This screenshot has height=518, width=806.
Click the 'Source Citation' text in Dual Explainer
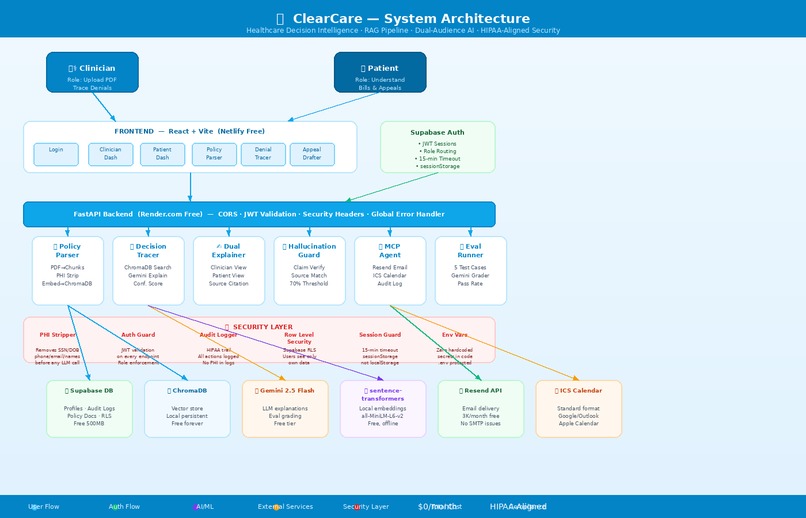pos(229,284)
